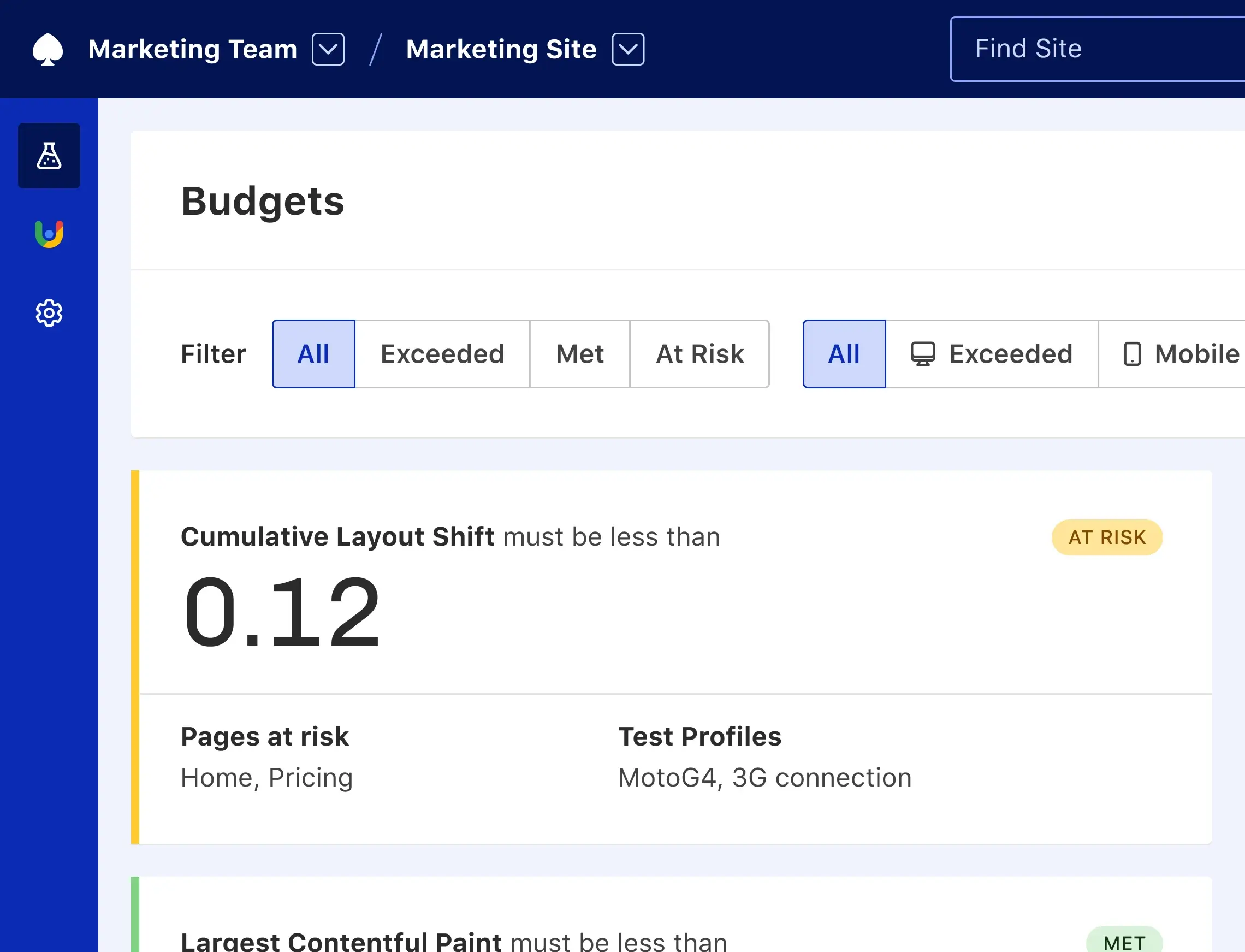The width and height of the screenshot is (1245, 952).
Task: Filter budgets by Met status
Action: click(x=579, y=354)
